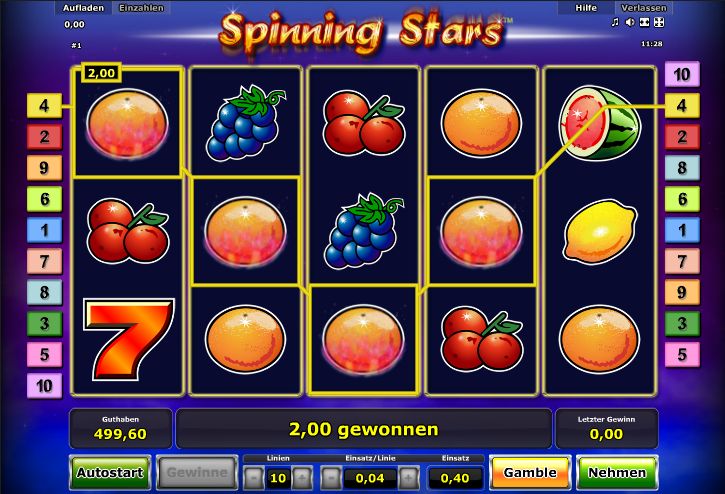Click the Nehmen button

pos(617,473)
